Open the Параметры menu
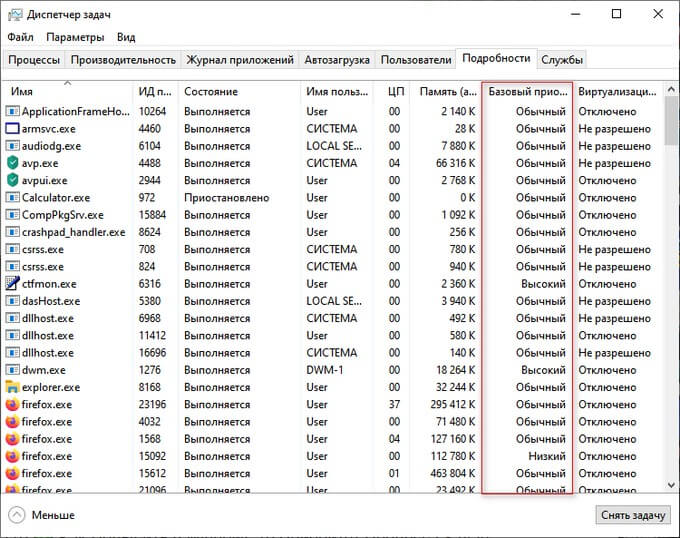 pos(75,37)
